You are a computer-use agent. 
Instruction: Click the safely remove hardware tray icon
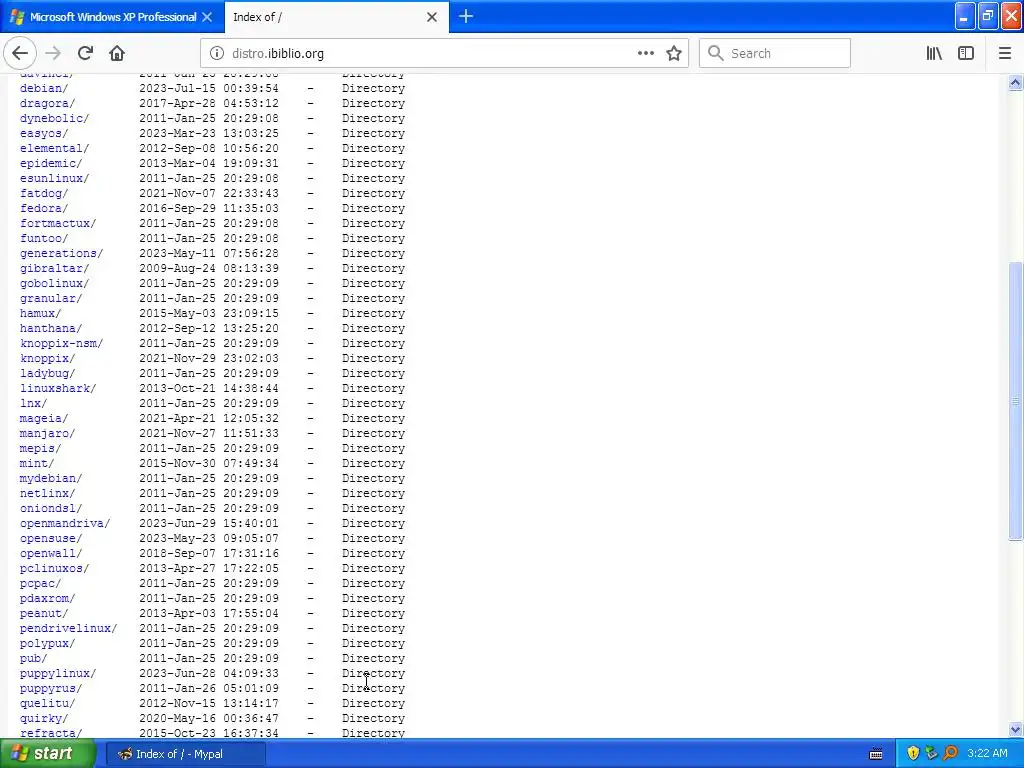point(931,754)
